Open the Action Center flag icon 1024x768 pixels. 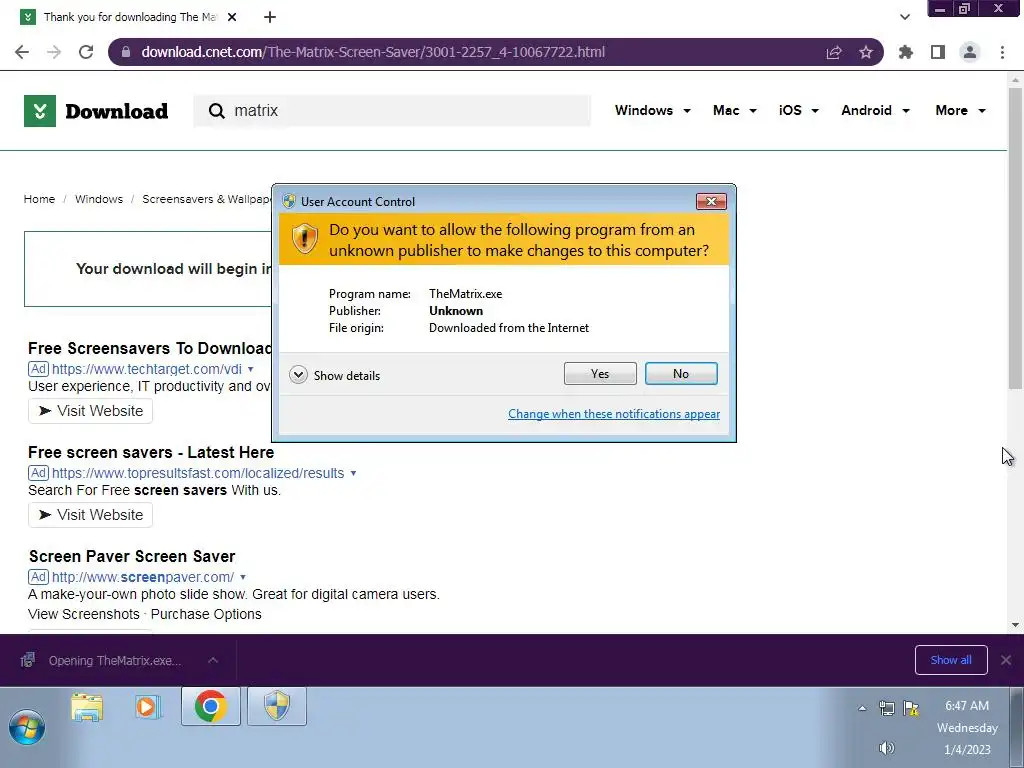click(x=911, y=708)
